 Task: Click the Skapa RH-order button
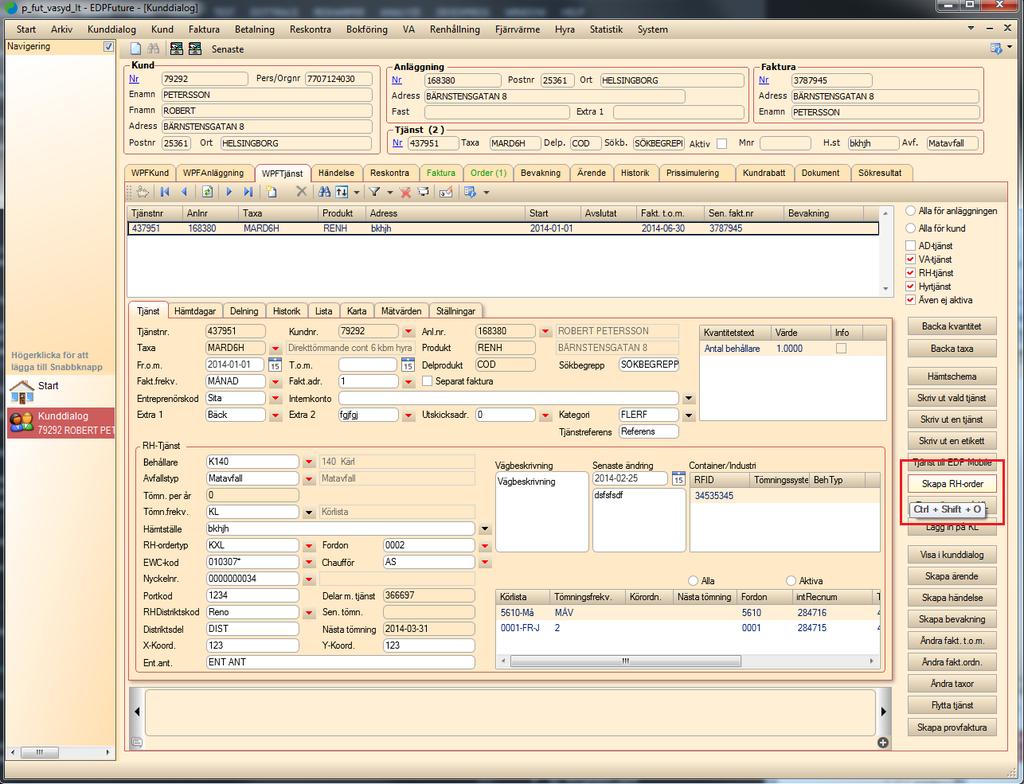952,484
